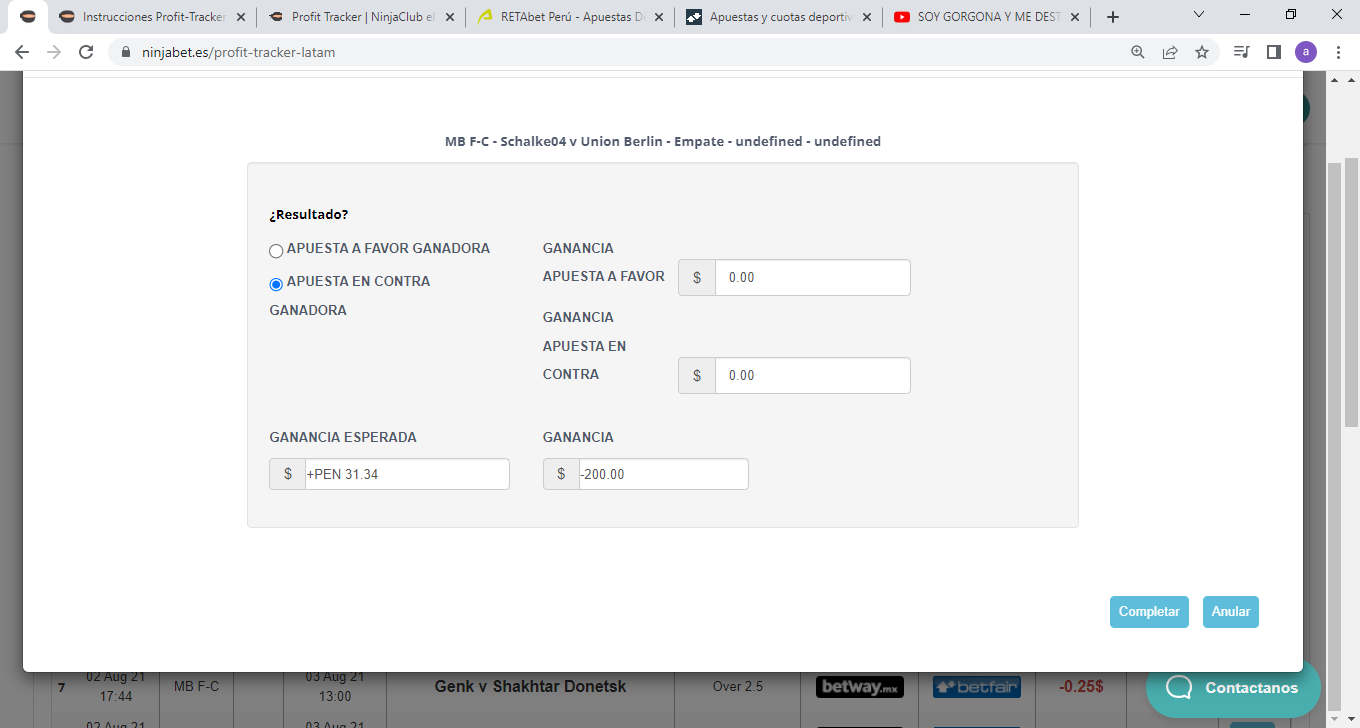
Task: Close the Instrucciones Profit-Tracker tab
Action: click(241, 17)
